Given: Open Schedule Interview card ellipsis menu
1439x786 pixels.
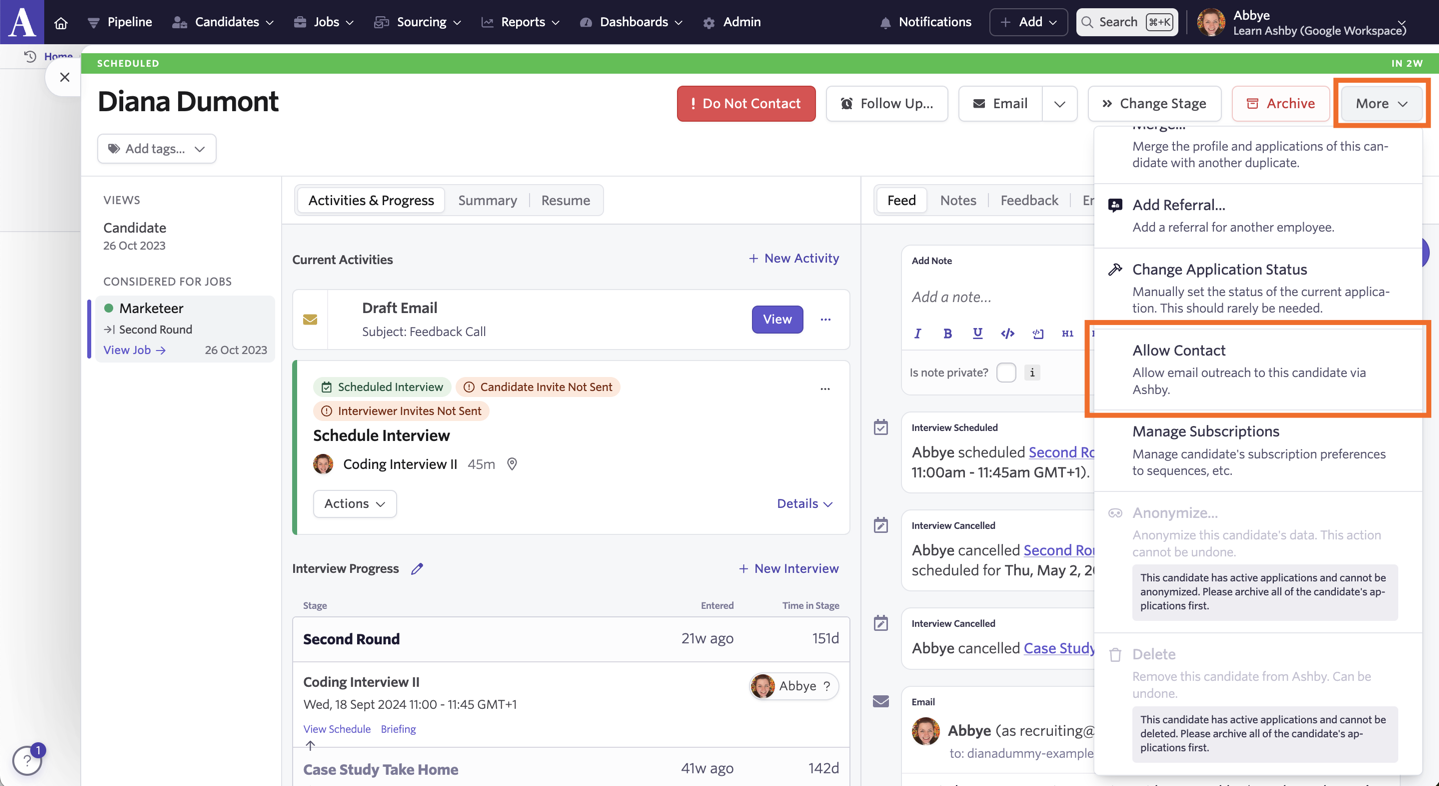Looking at the screenshot, I should coord(825,388).
